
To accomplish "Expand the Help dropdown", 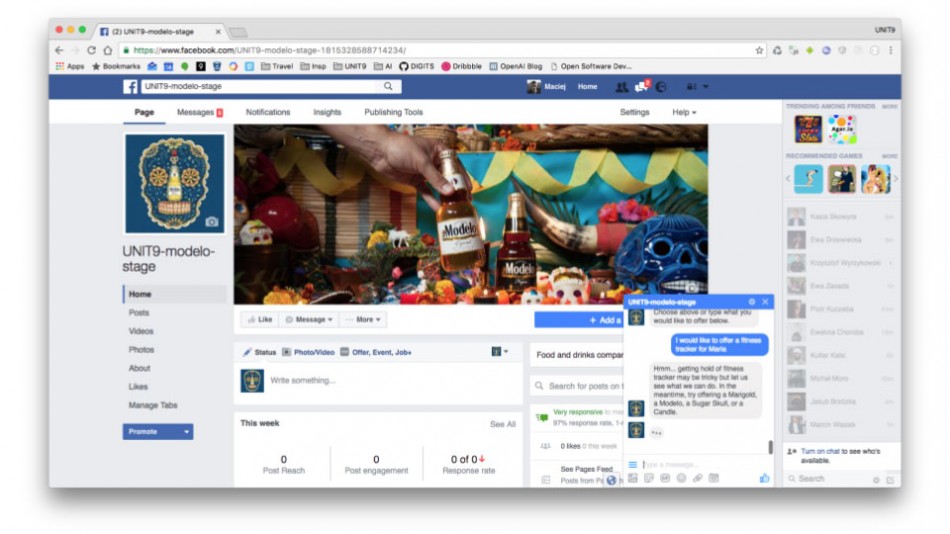I will (684, 112).
